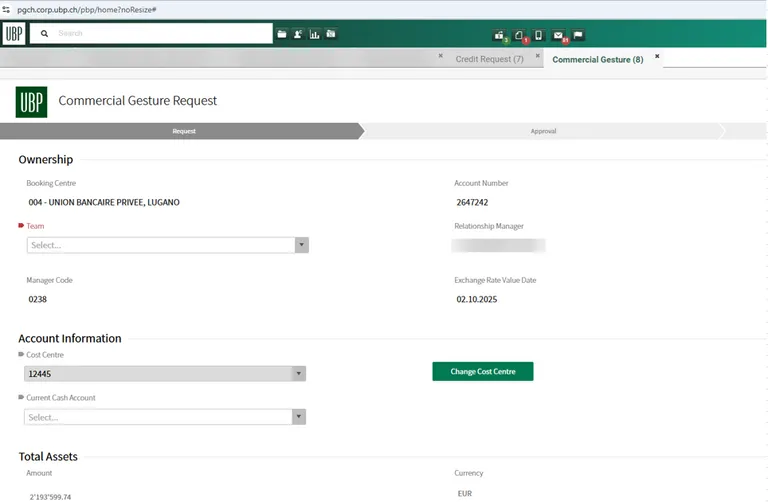Click the UBP logo in top-left header
768x502 pixels.
coord(14,34)
